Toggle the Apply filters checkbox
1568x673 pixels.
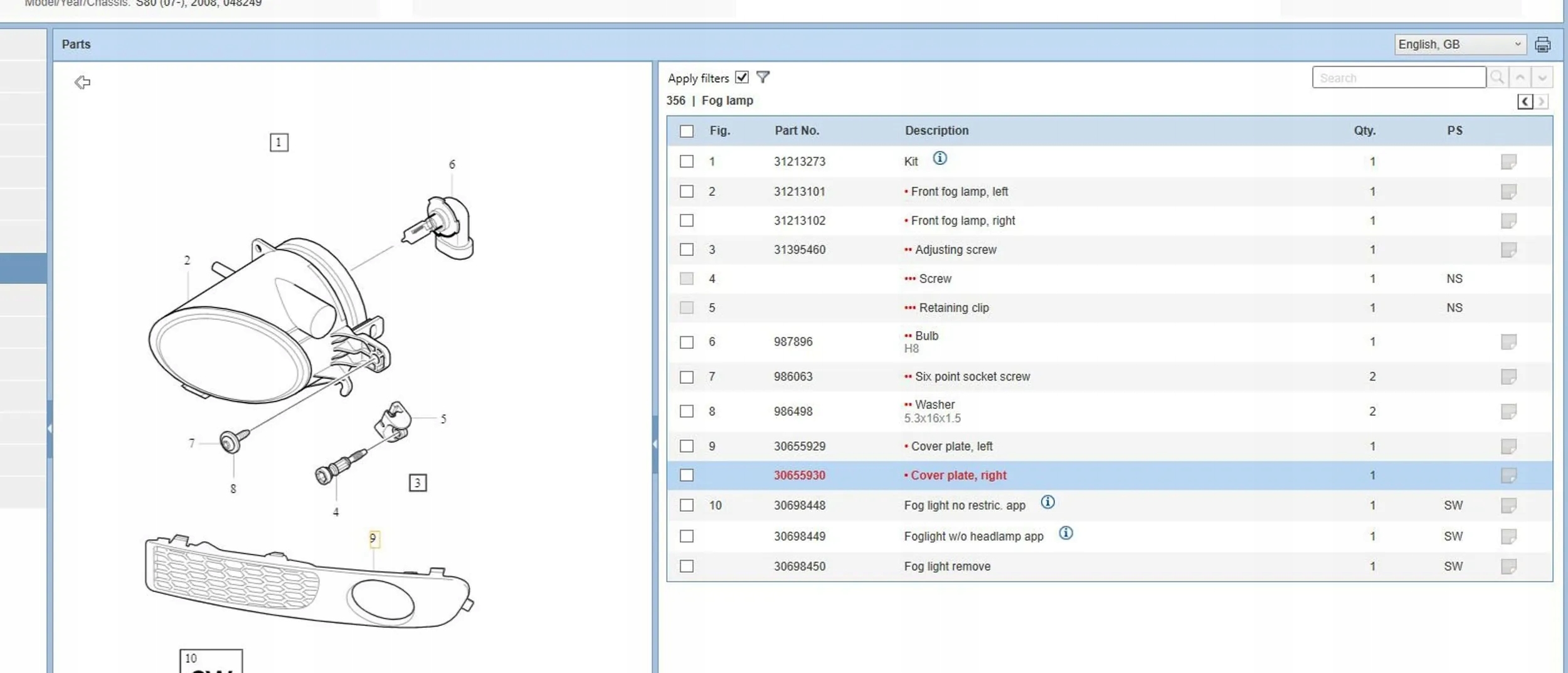(x=741, y=77)
